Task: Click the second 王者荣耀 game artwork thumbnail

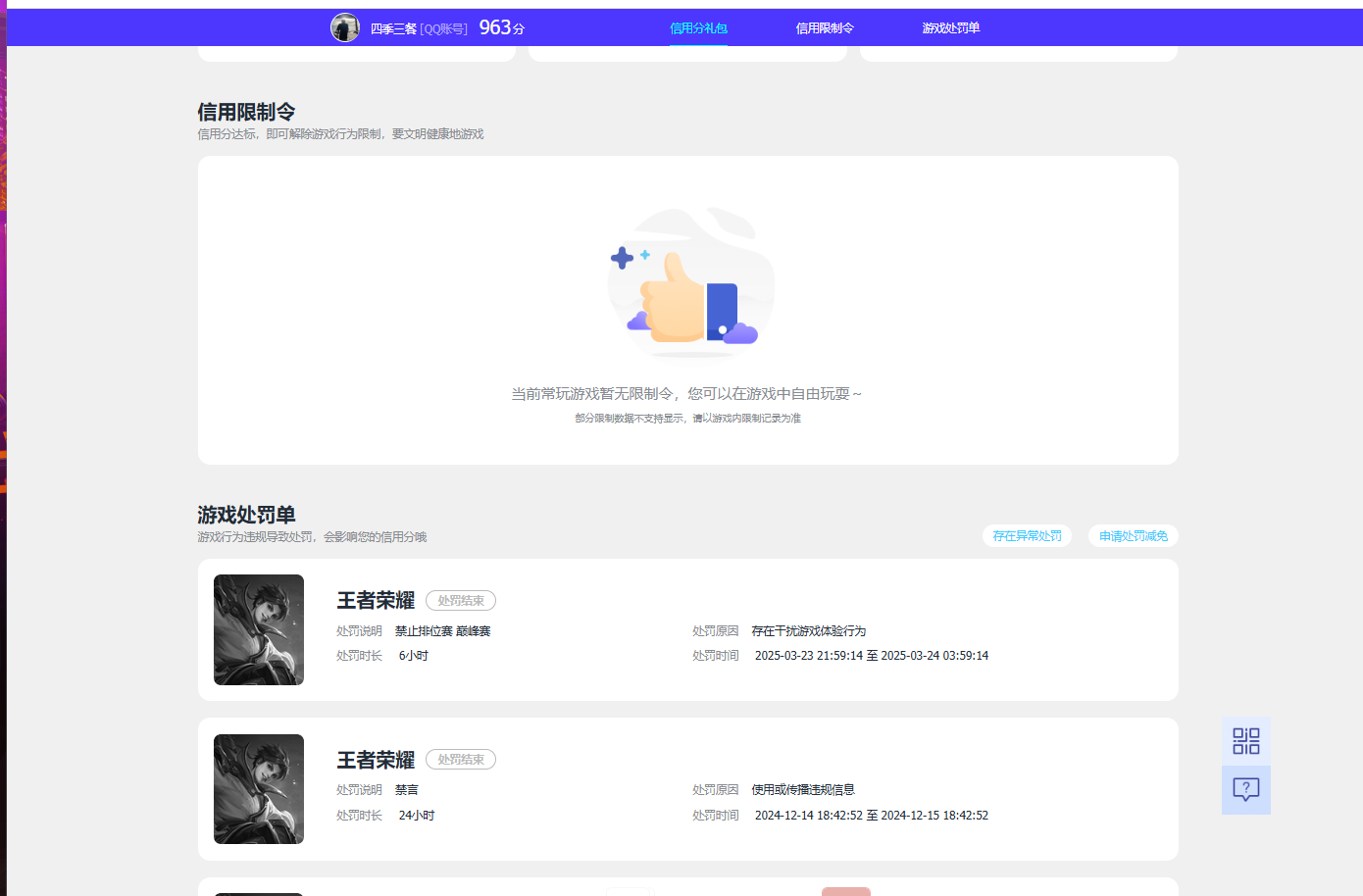Action: click(258, 789)
